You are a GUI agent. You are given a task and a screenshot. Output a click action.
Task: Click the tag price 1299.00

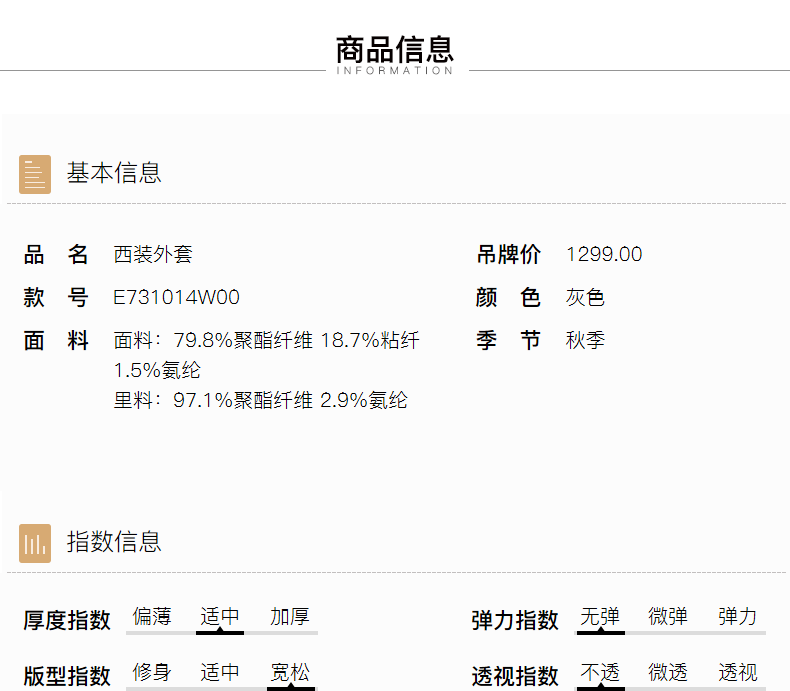click(x=604, y=255)
